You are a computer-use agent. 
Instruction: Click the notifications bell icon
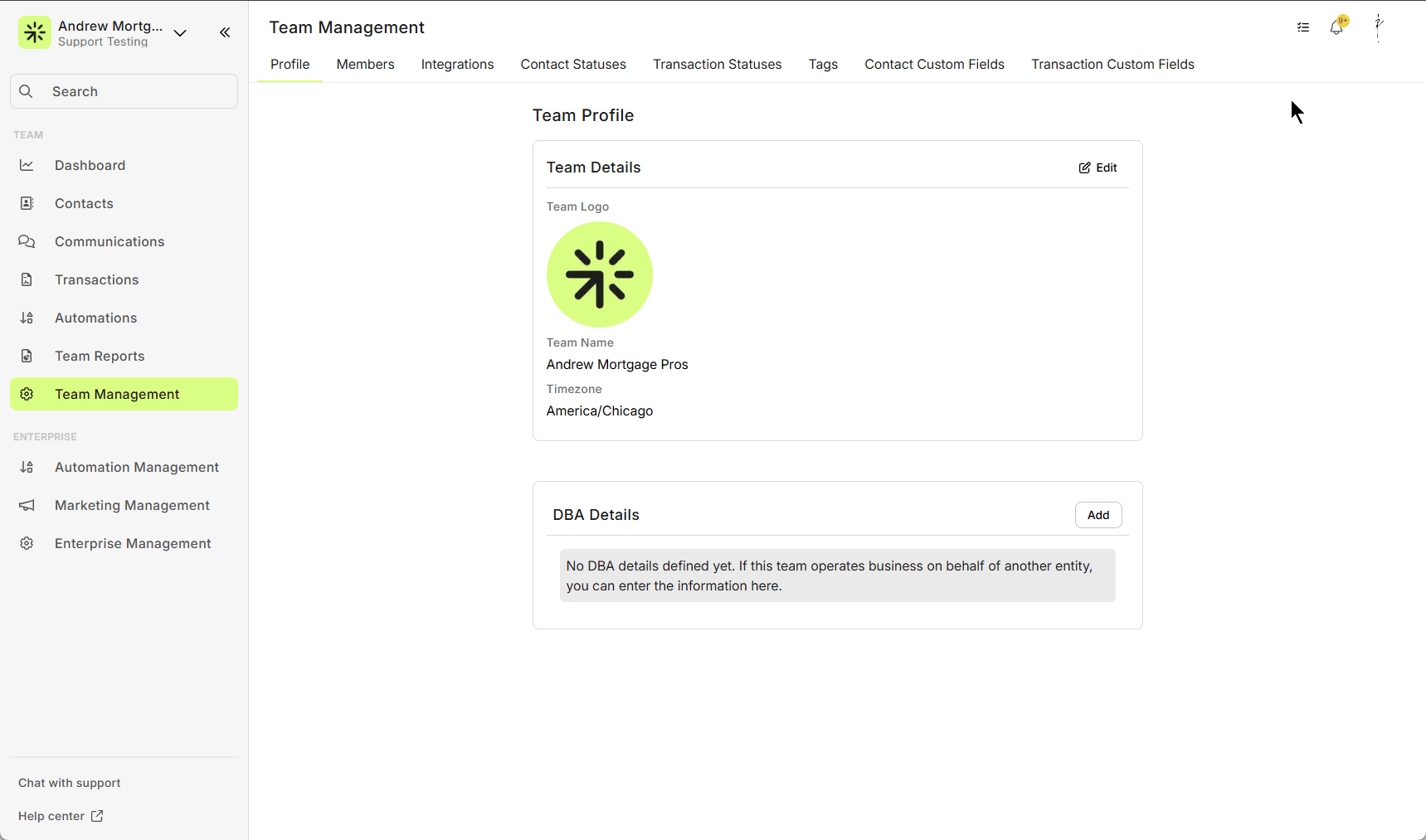click(1336, 27)
